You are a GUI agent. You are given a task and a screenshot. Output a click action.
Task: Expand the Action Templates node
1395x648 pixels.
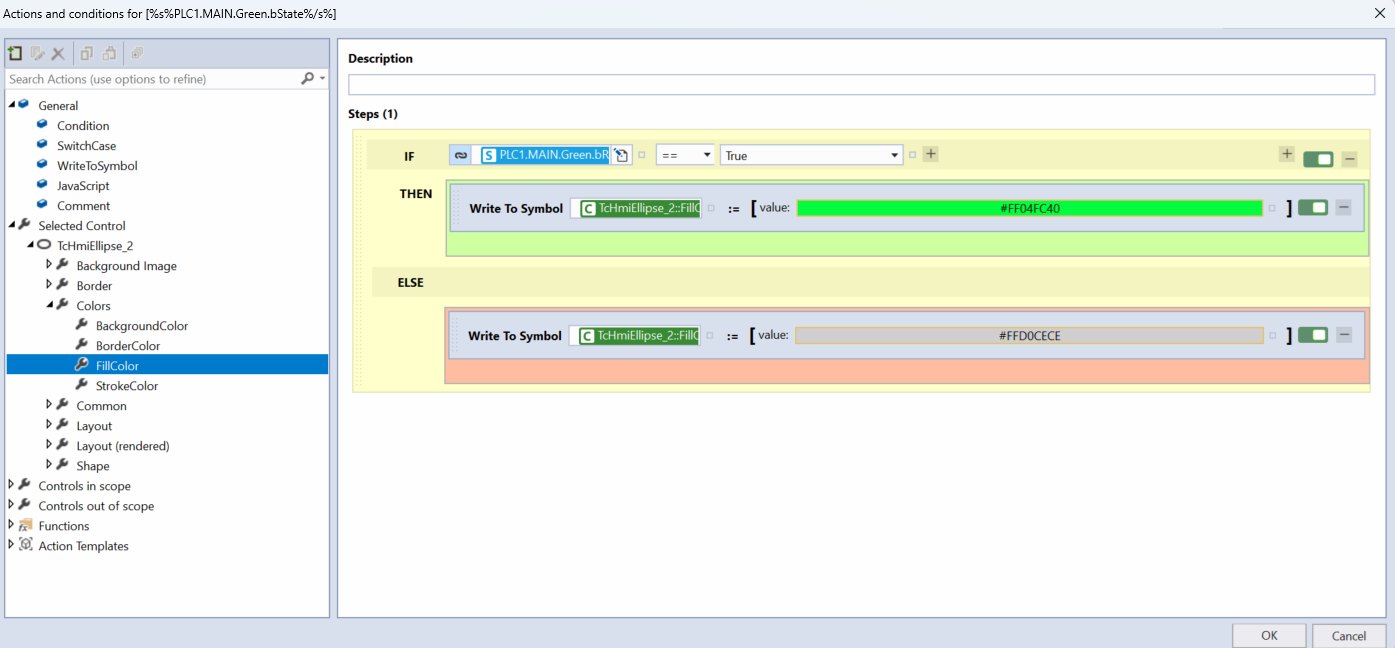[11, 545]
